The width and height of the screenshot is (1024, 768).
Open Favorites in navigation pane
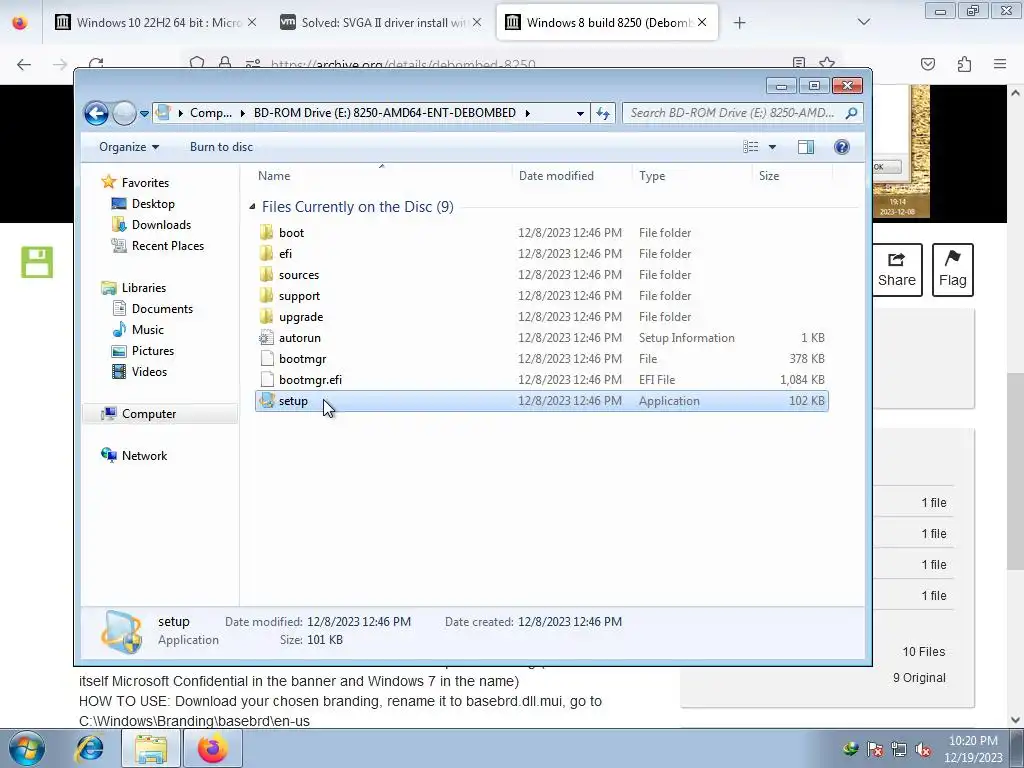pyautogui.click(x=135, y=183)
